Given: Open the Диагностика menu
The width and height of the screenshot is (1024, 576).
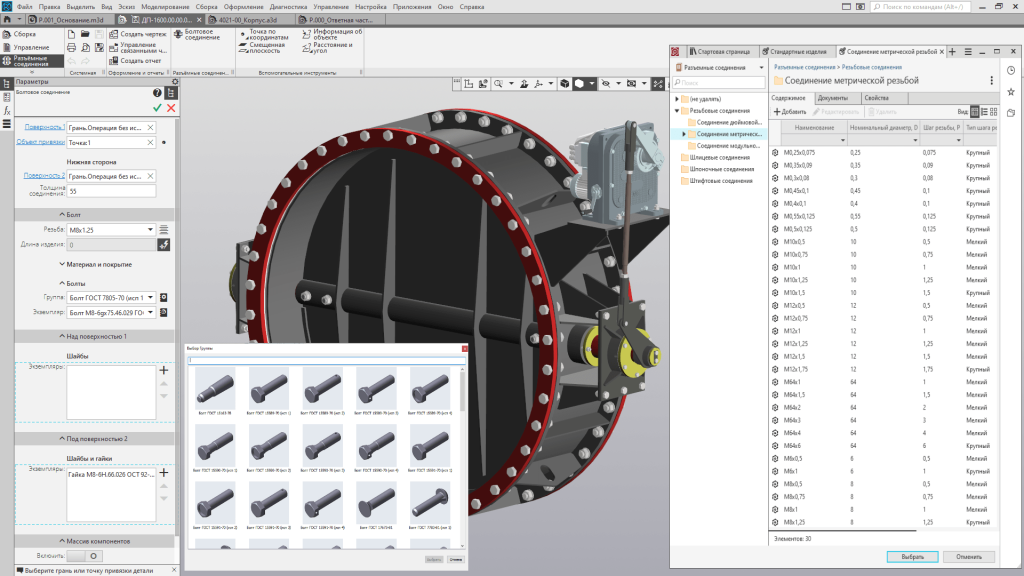Looking at the screenshot, I should point(288,7).
